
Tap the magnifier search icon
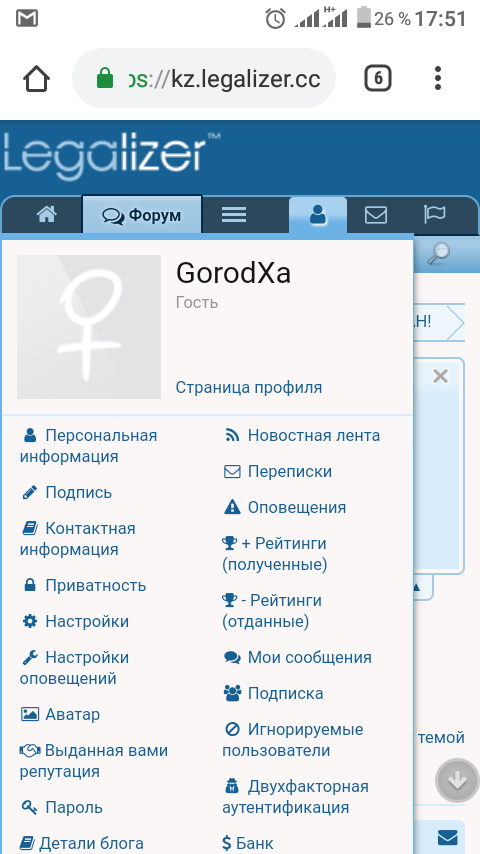tap(438, 253)
